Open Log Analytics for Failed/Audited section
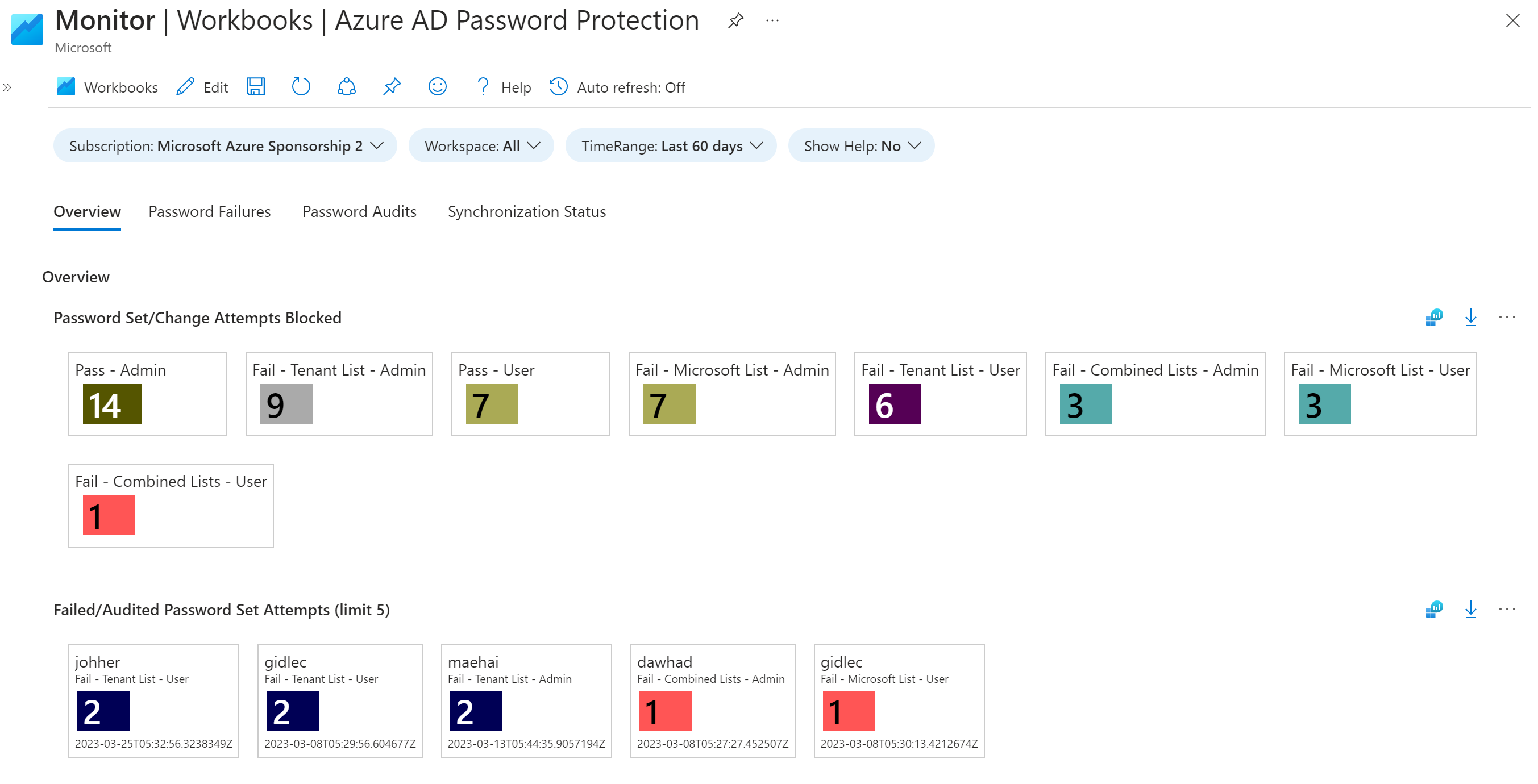The width and height of the screenshot is (1538, 784). click(x=1433, y=609)
